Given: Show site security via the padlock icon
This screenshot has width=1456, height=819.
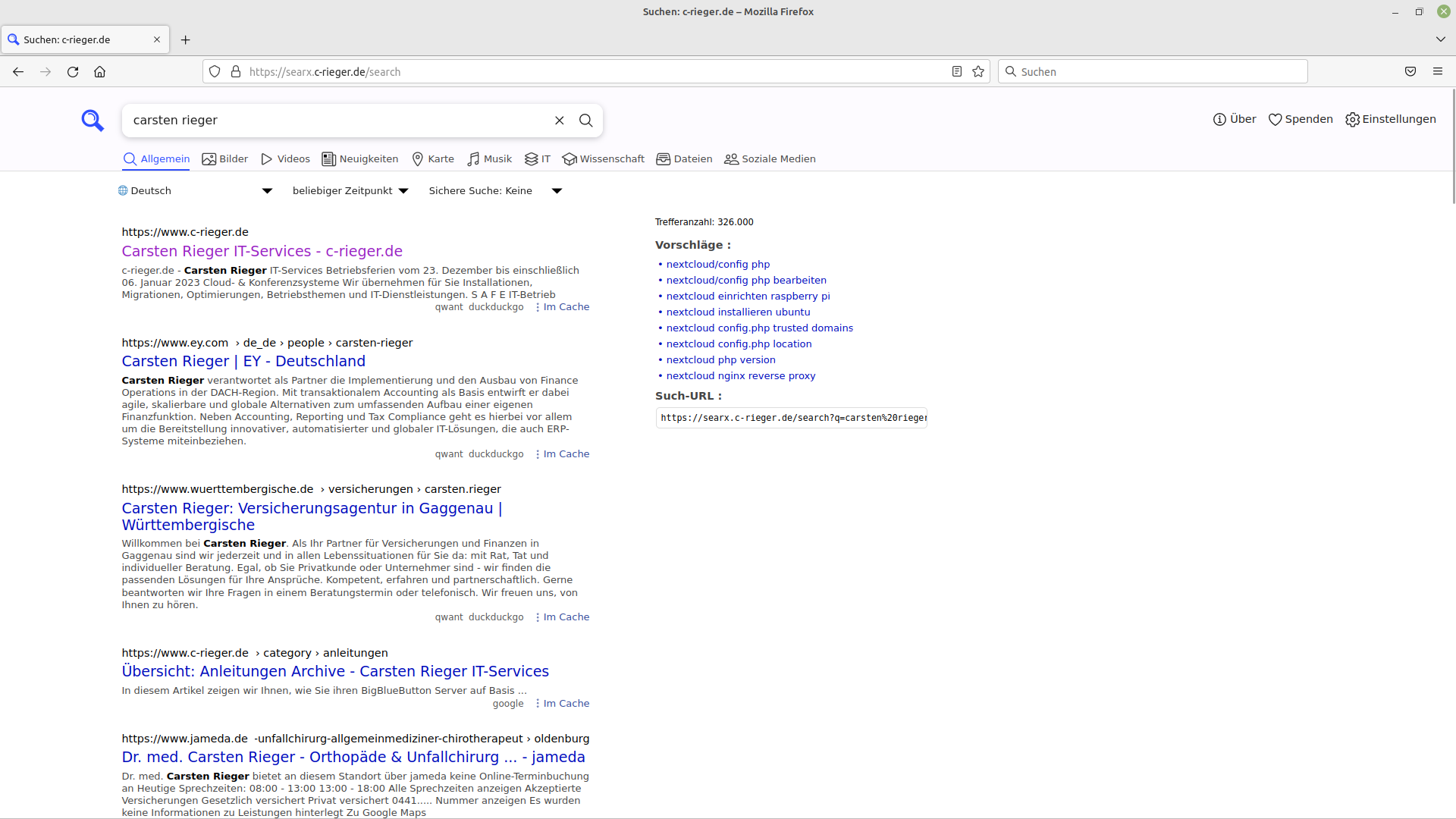Looking at the screenshot, I should pos(236,71).
